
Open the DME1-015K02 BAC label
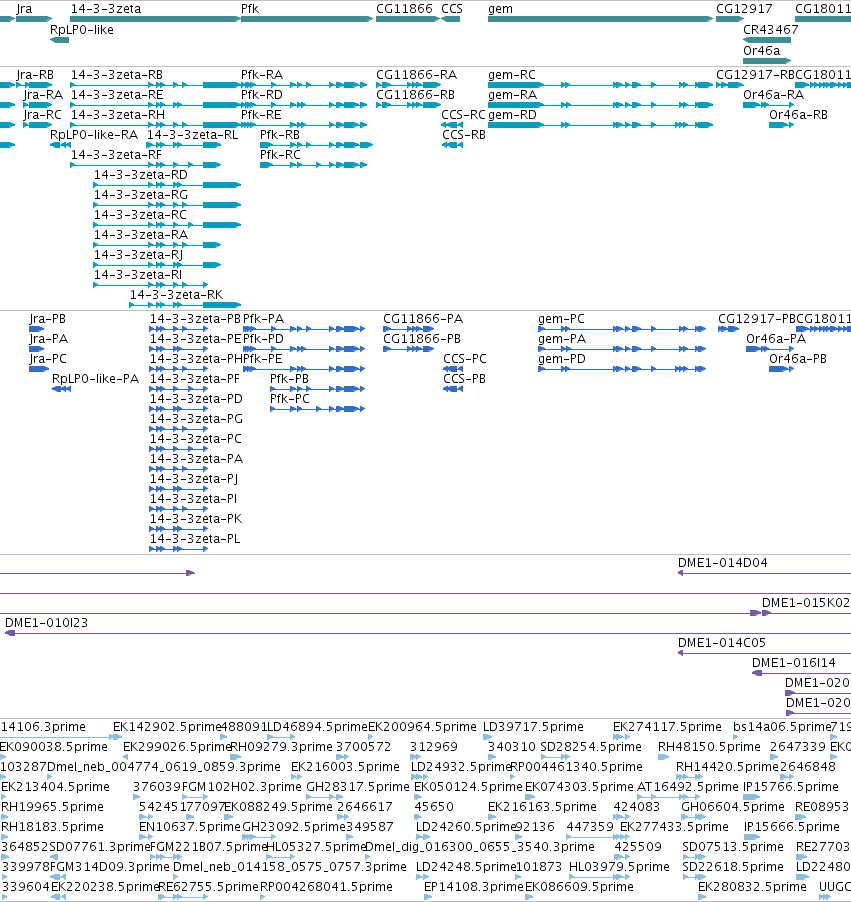pos(806,602)
